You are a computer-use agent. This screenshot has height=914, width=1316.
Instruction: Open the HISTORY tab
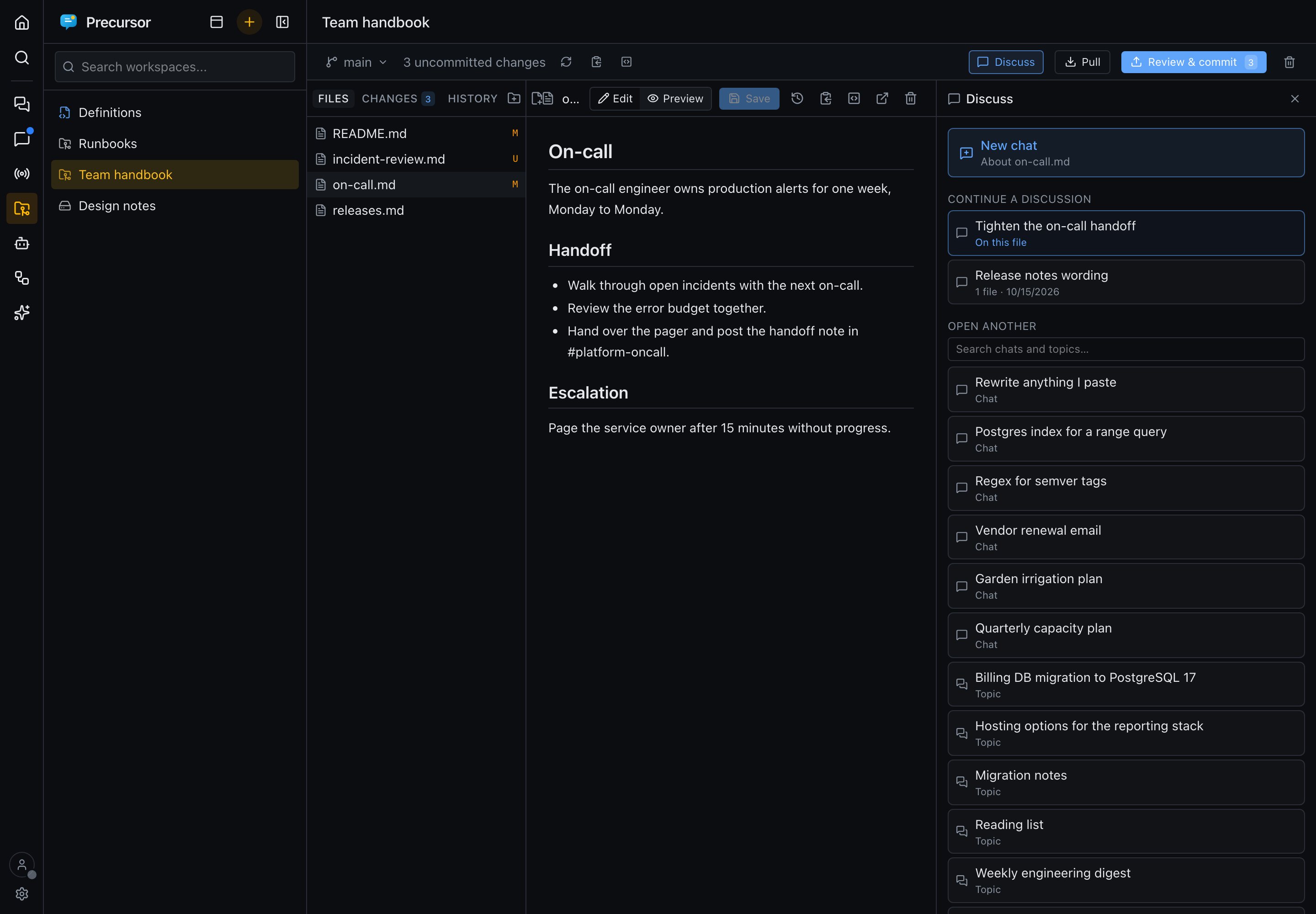point(472,99)
